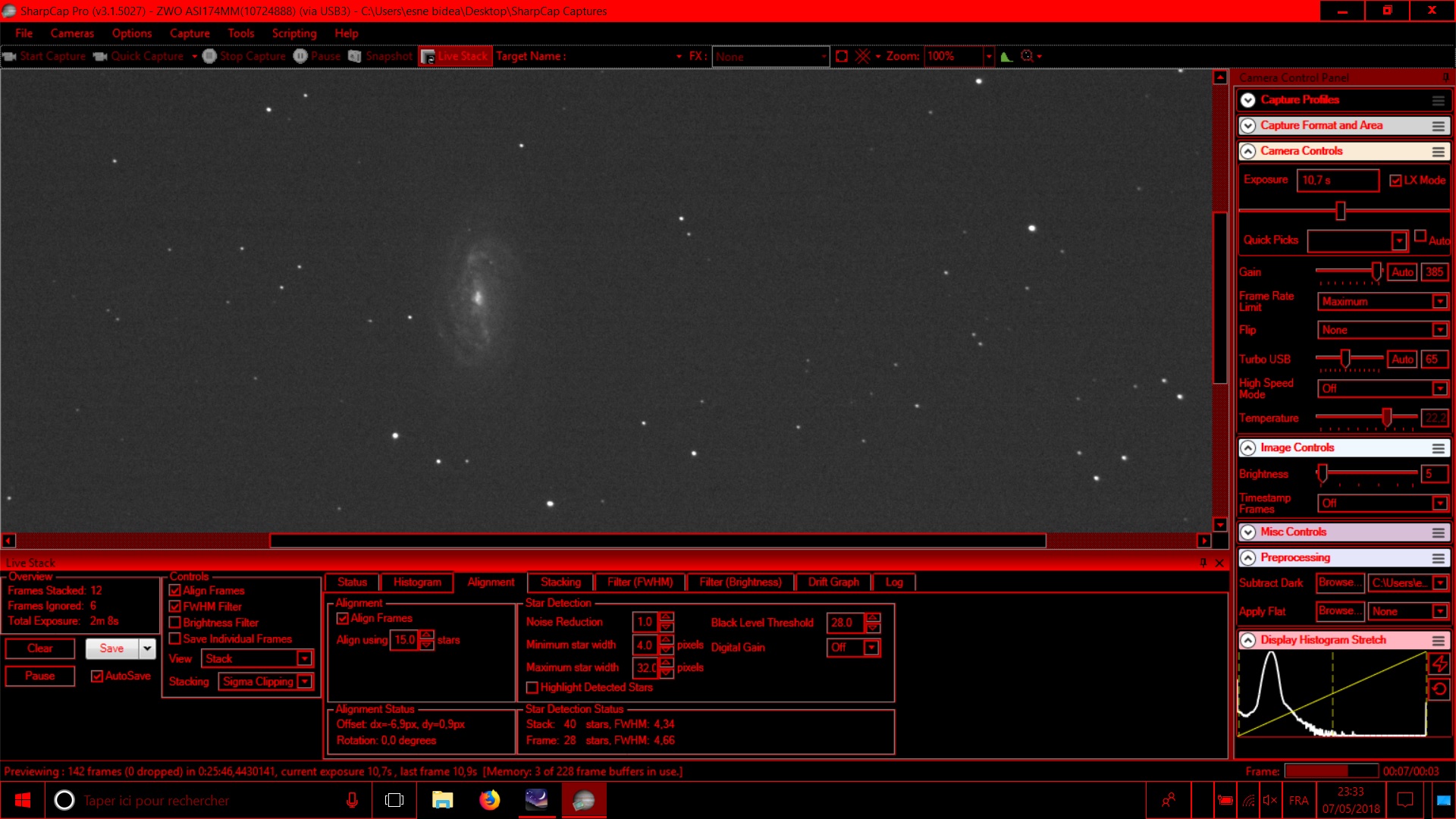Click the Clear button in Live Stack
This screenshot has width=1456, height=819.
[x=40, y=648]
